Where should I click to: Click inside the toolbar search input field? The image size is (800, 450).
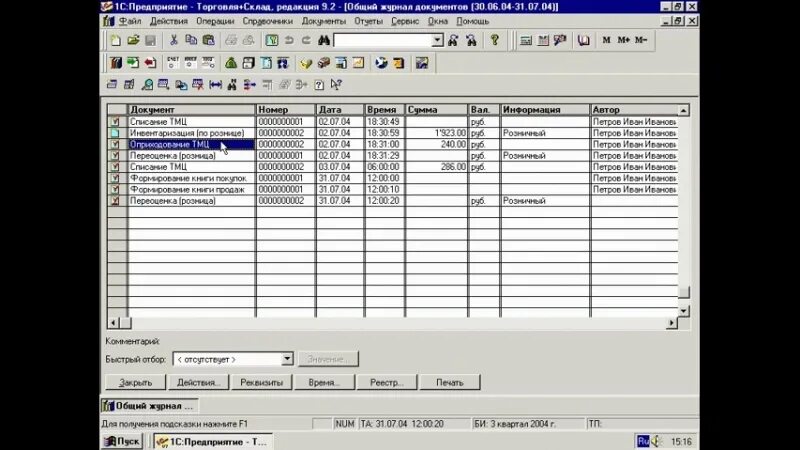pyautogui.click(x=383, y=40)
